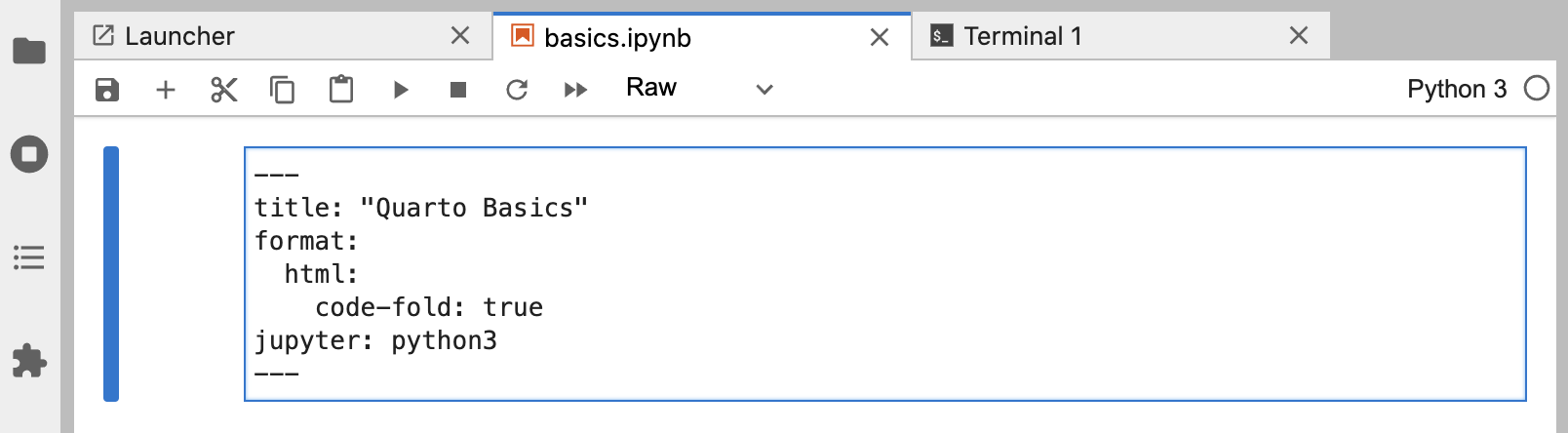Copy the selected cell
Screen dimensions: 1568x433
283,90
